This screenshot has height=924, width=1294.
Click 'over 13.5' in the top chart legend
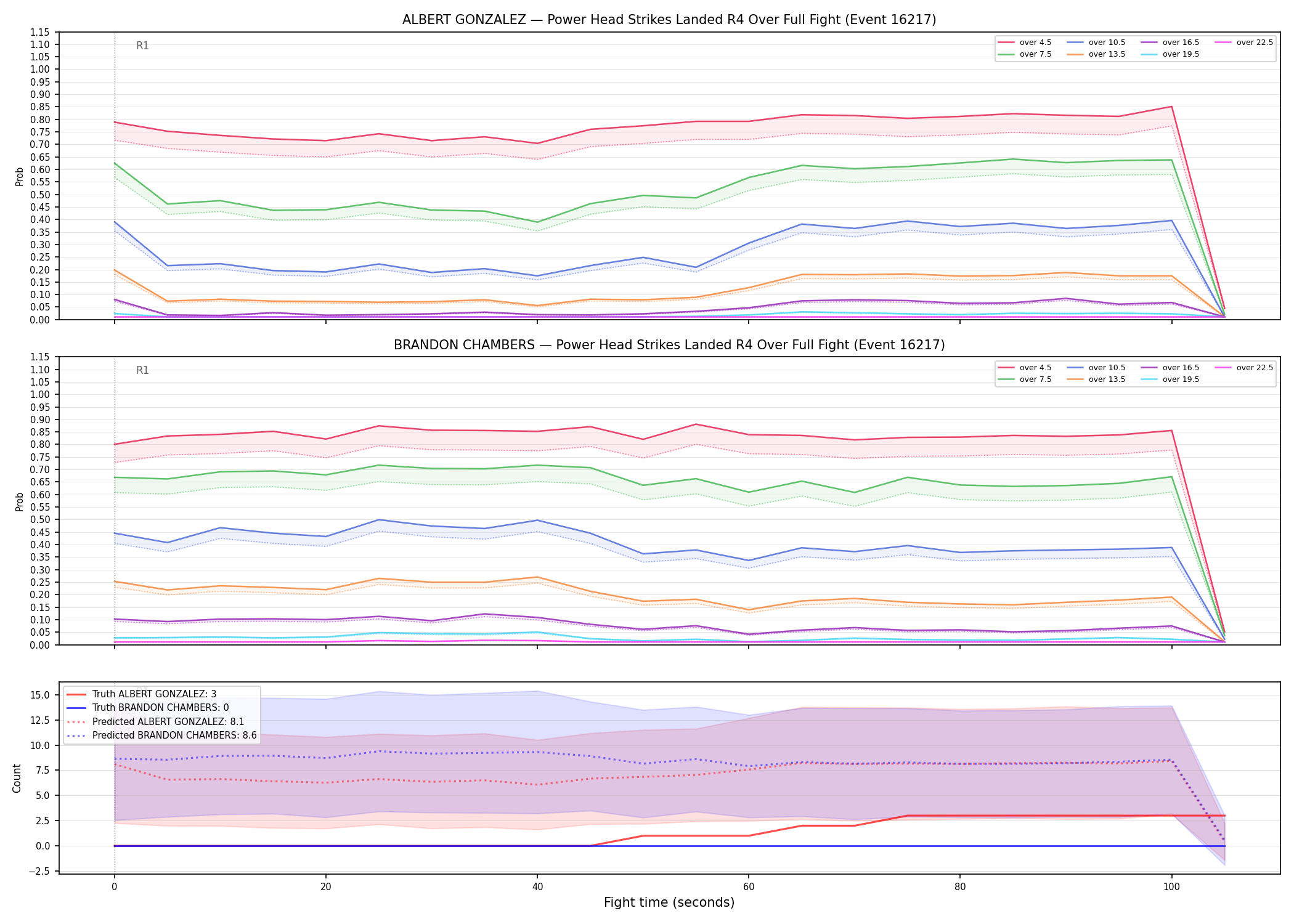[x=1107, y=54]
